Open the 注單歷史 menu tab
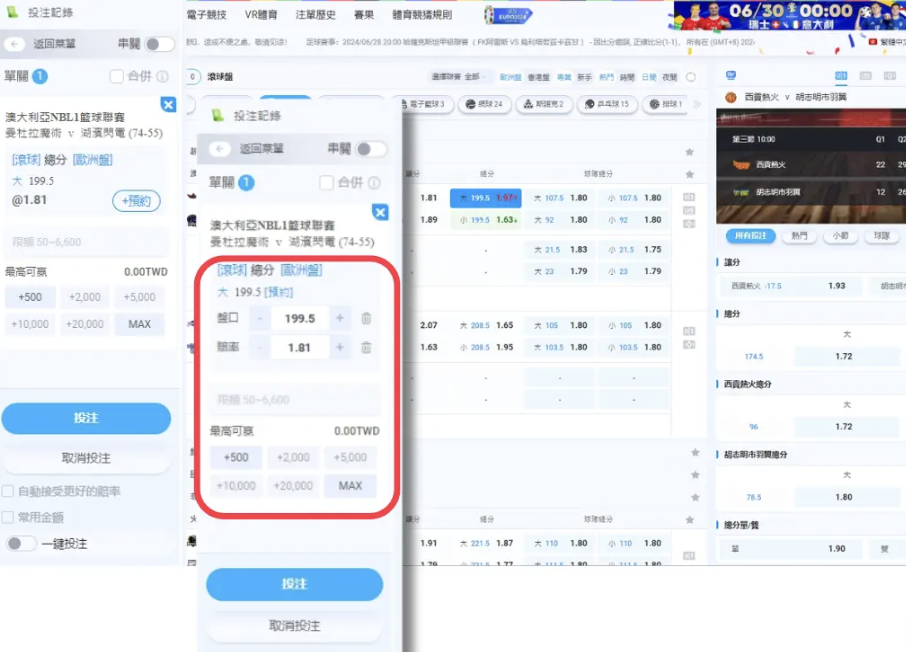The image size is (906, 652). [316, 15]
